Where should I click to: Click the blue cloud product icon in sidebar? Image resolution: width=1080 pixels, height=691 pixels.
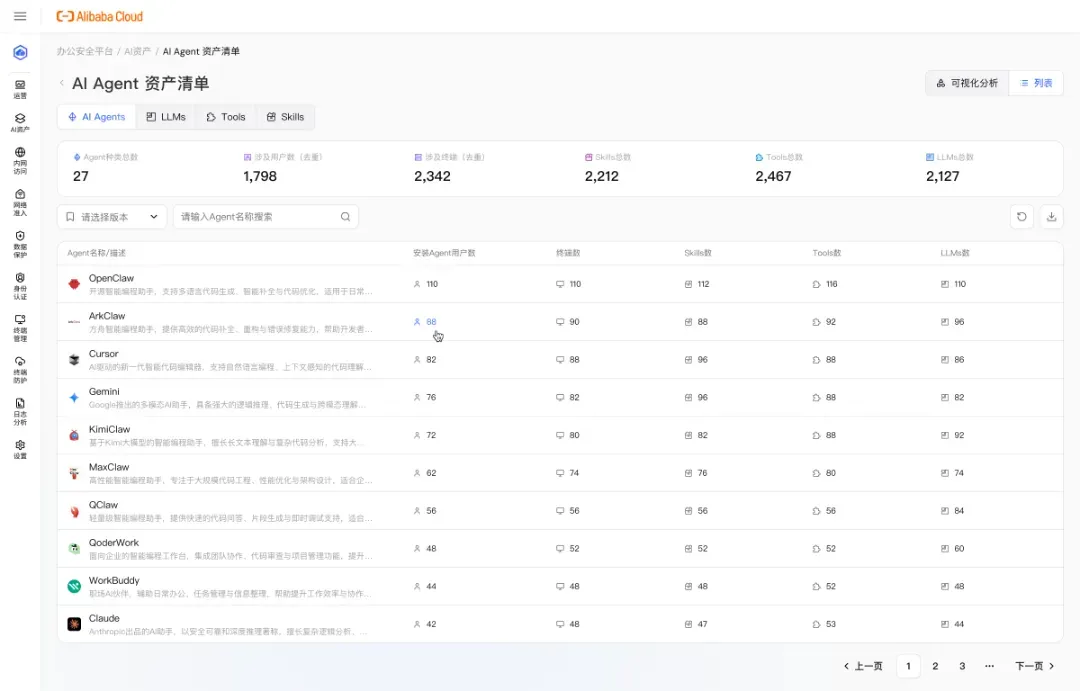click(20, 52)
